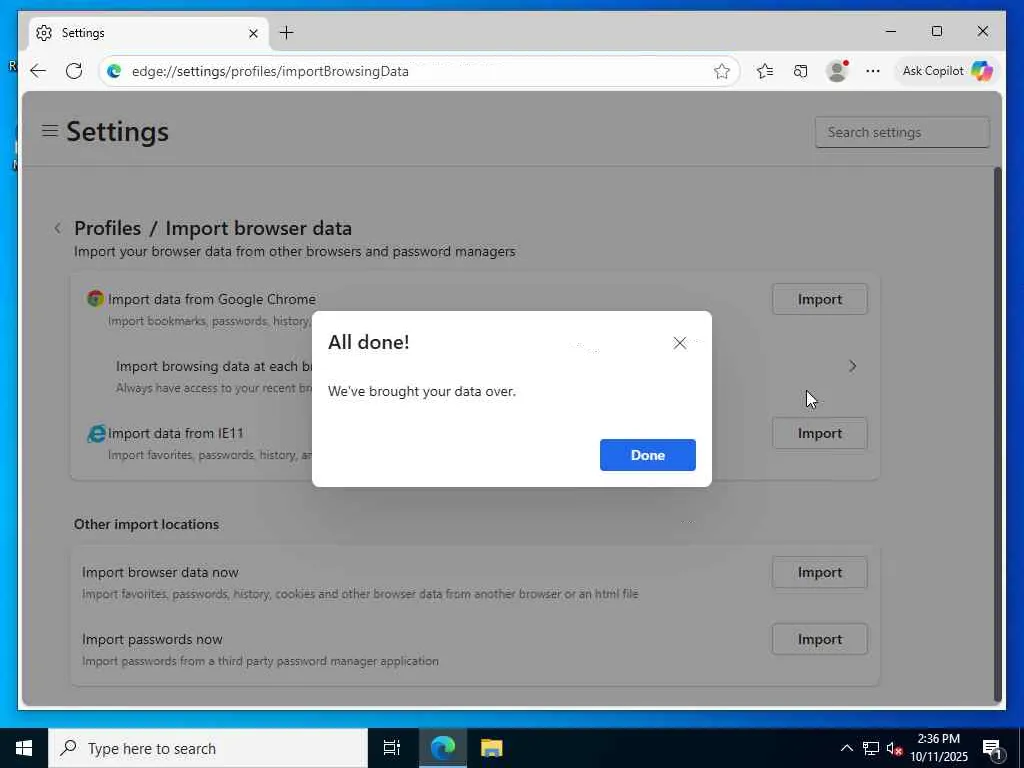1024x768 pixels.
Task: Open the profile avatar menu
Action: [x=837, y=71]
